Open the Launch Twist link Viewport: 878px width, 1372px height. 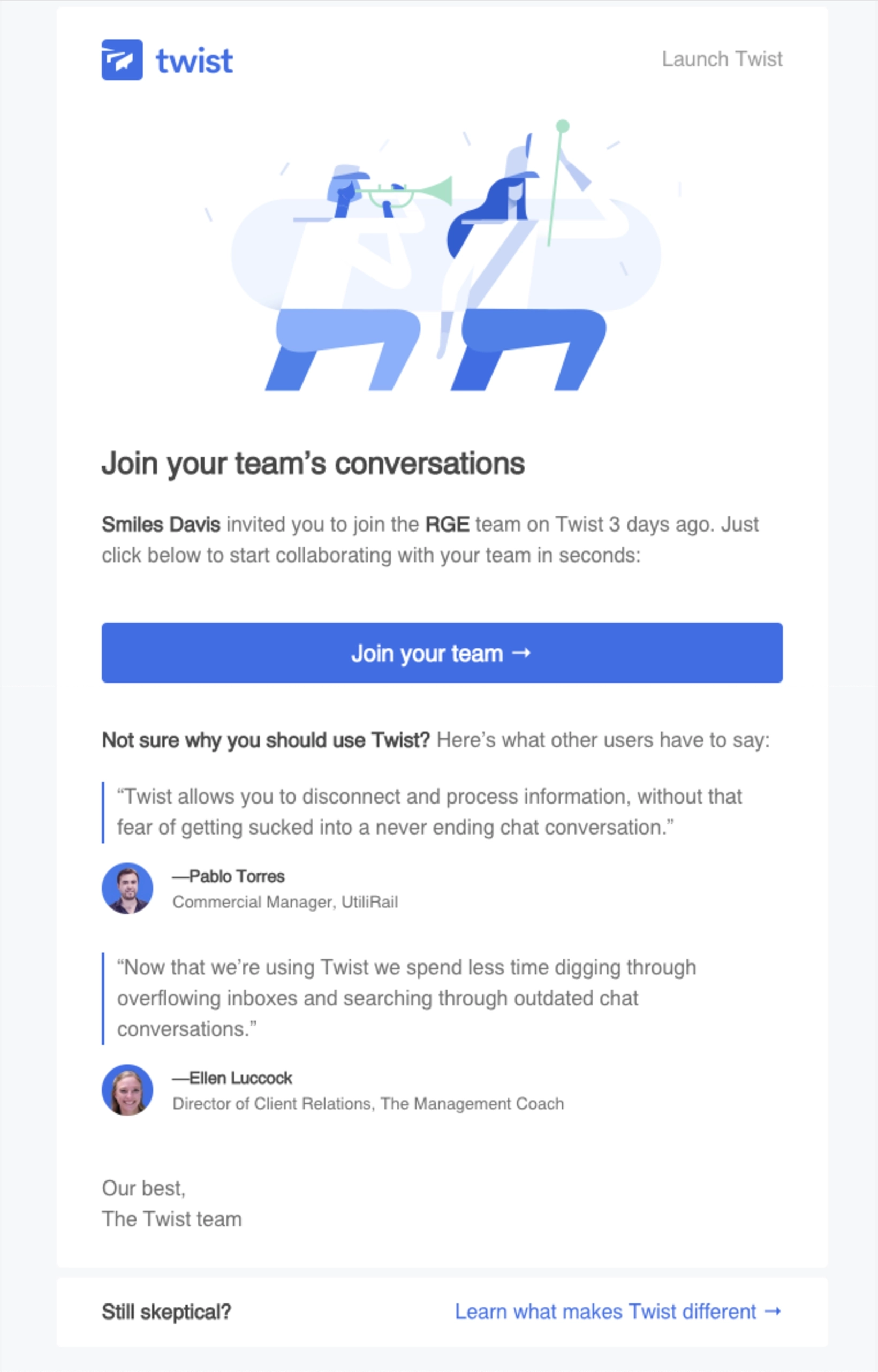722,59
